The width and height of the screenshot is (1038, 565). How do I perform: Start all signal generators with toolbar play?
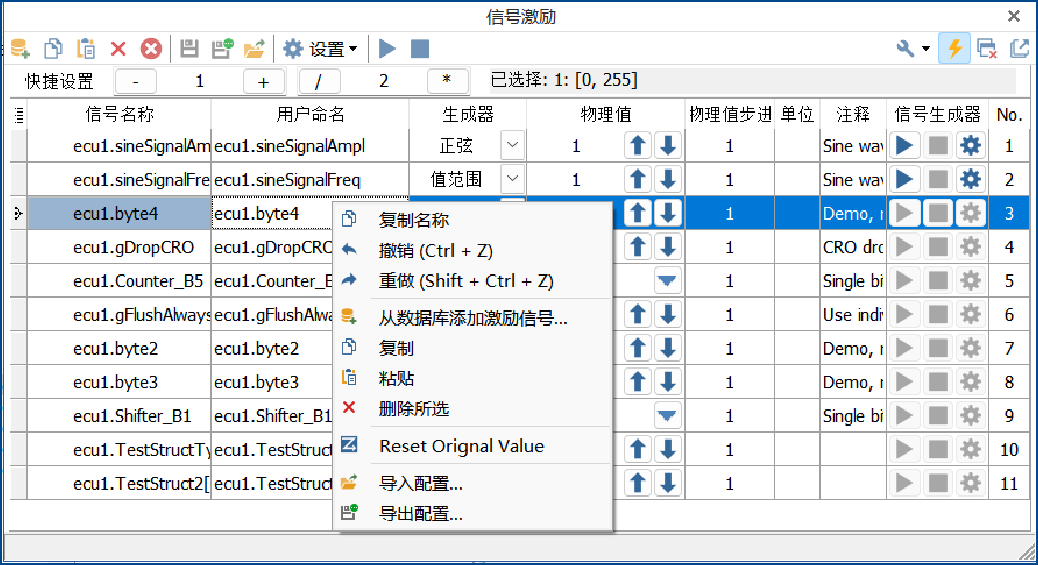(387, 49)
